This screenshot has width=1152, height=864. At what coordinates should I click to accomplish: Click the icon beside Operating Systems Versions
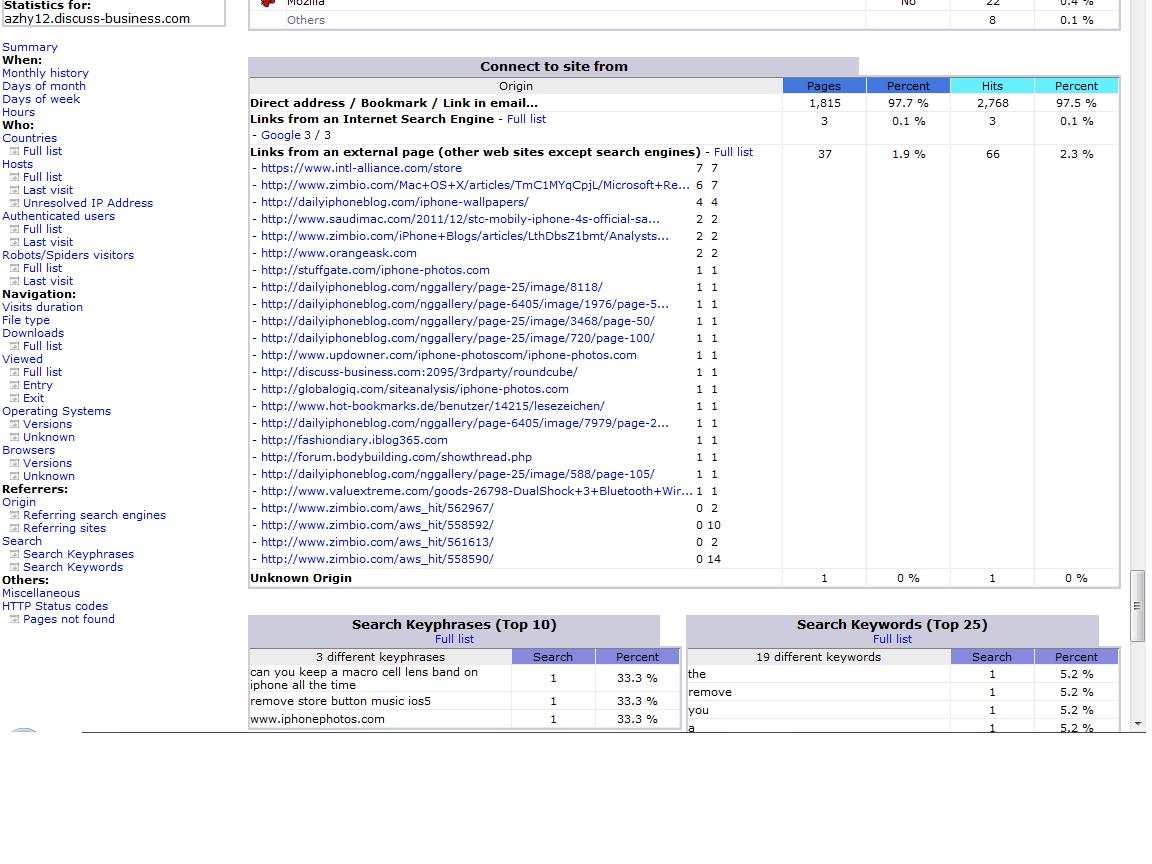point(14,425)
